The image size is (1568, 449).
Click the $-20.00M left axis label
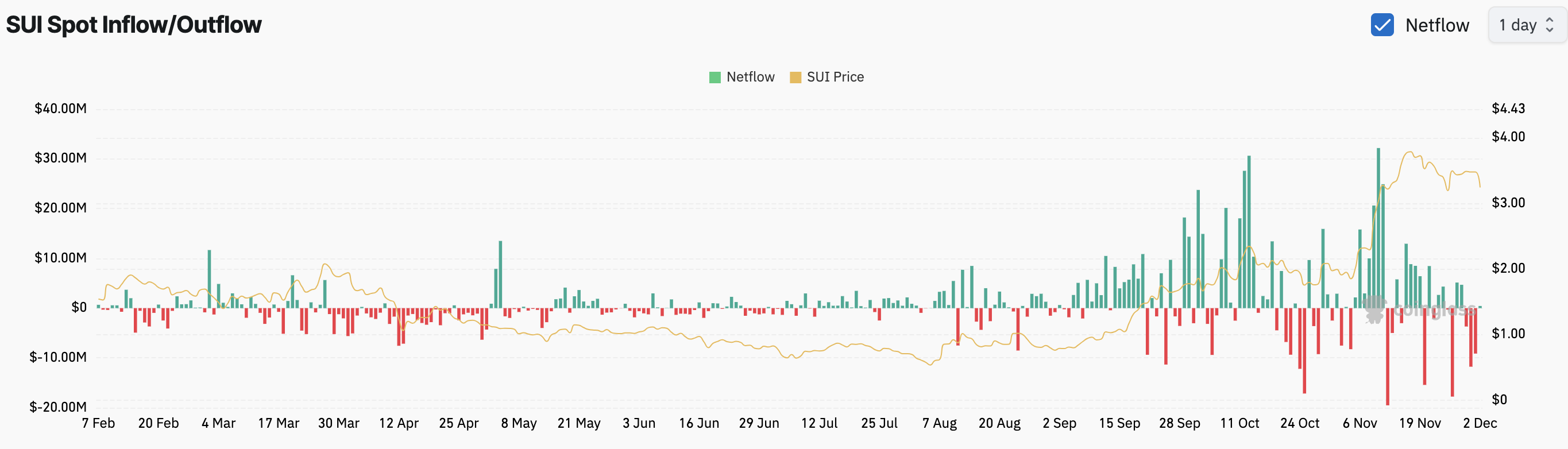pos(58,407)
